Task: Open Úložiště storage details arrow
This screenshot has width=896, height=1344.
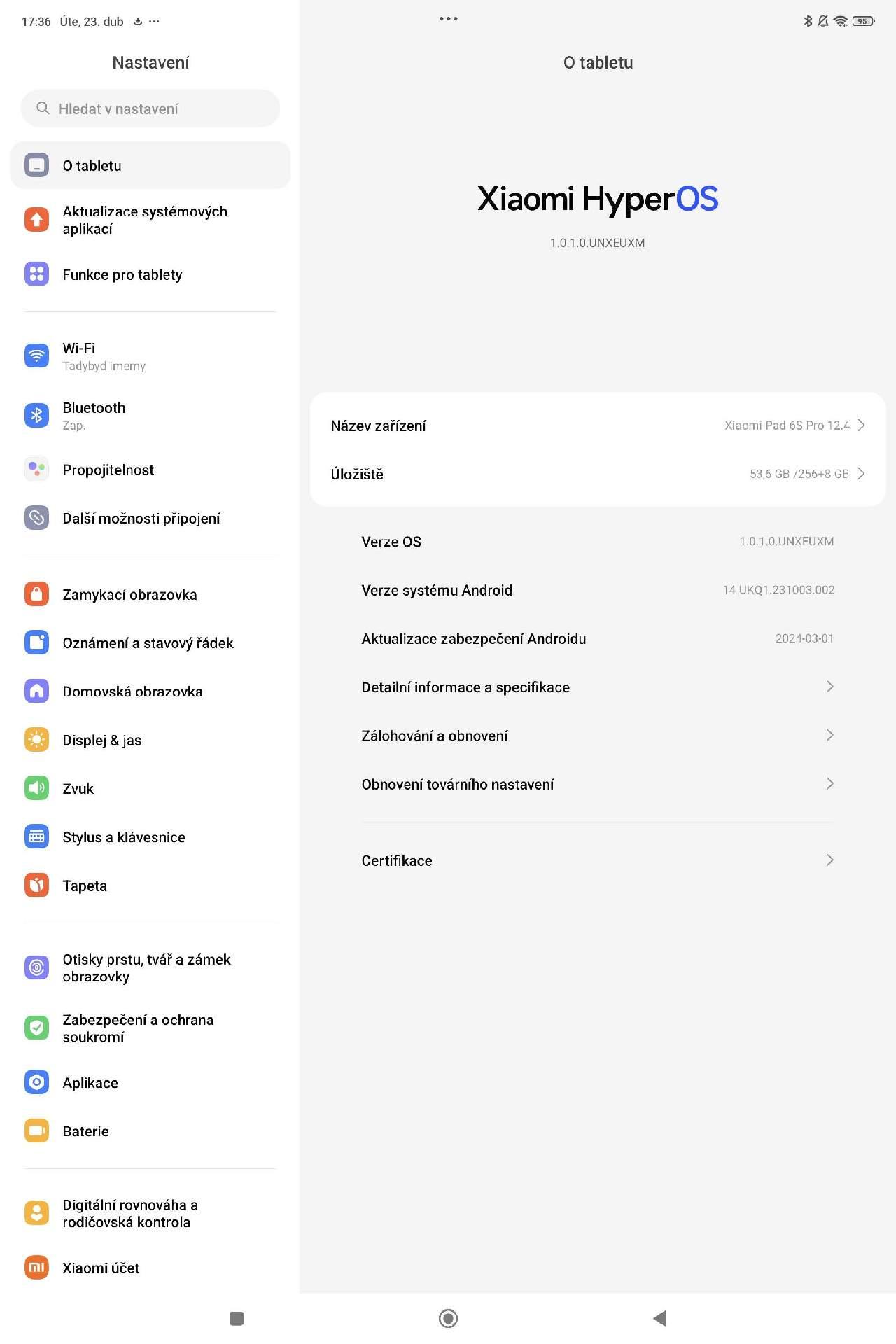Action: tap(862, 474)
